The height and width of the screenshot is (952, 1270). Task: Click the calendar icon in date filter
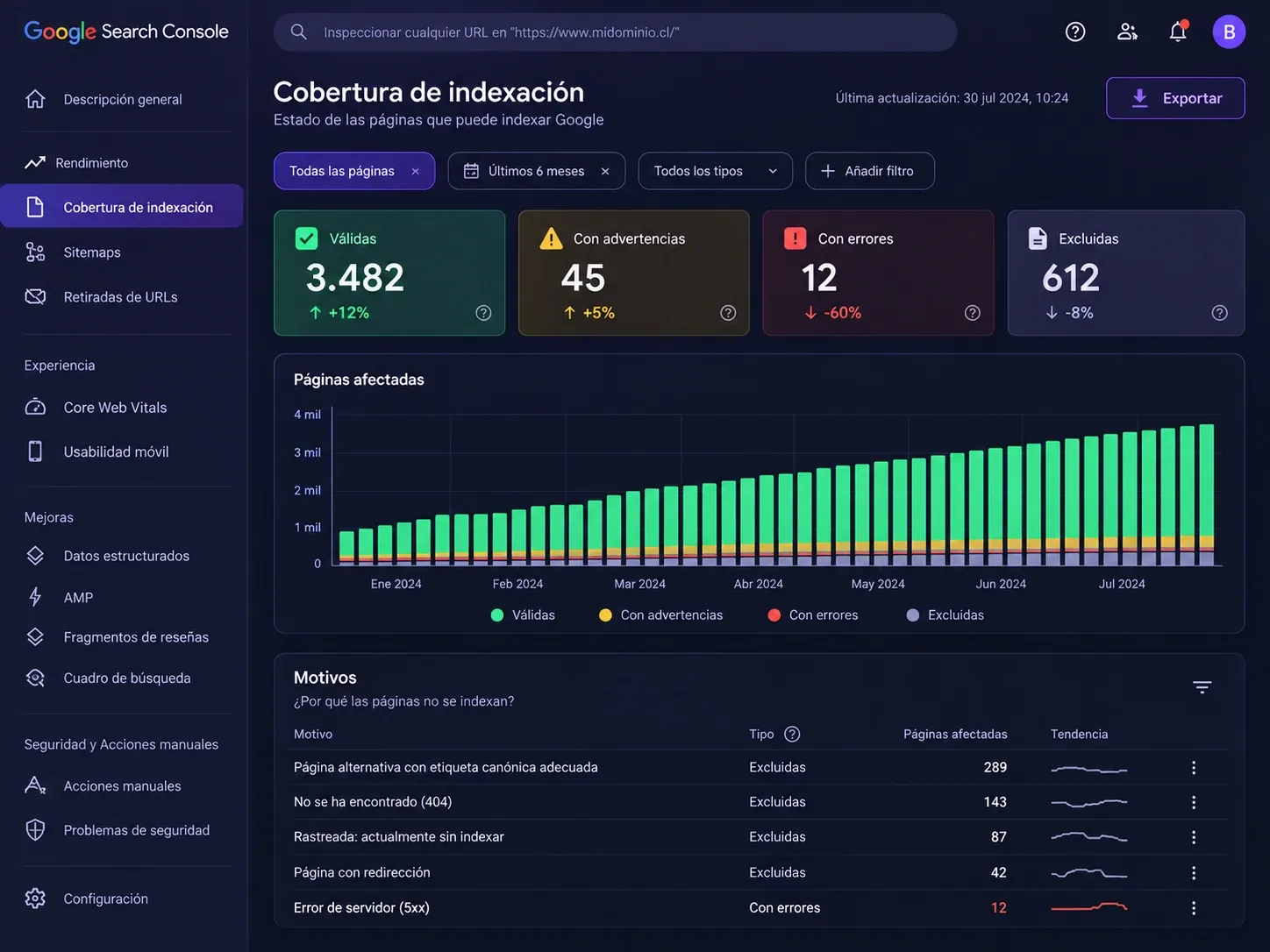pyautogui.click(x=471, y=171)
